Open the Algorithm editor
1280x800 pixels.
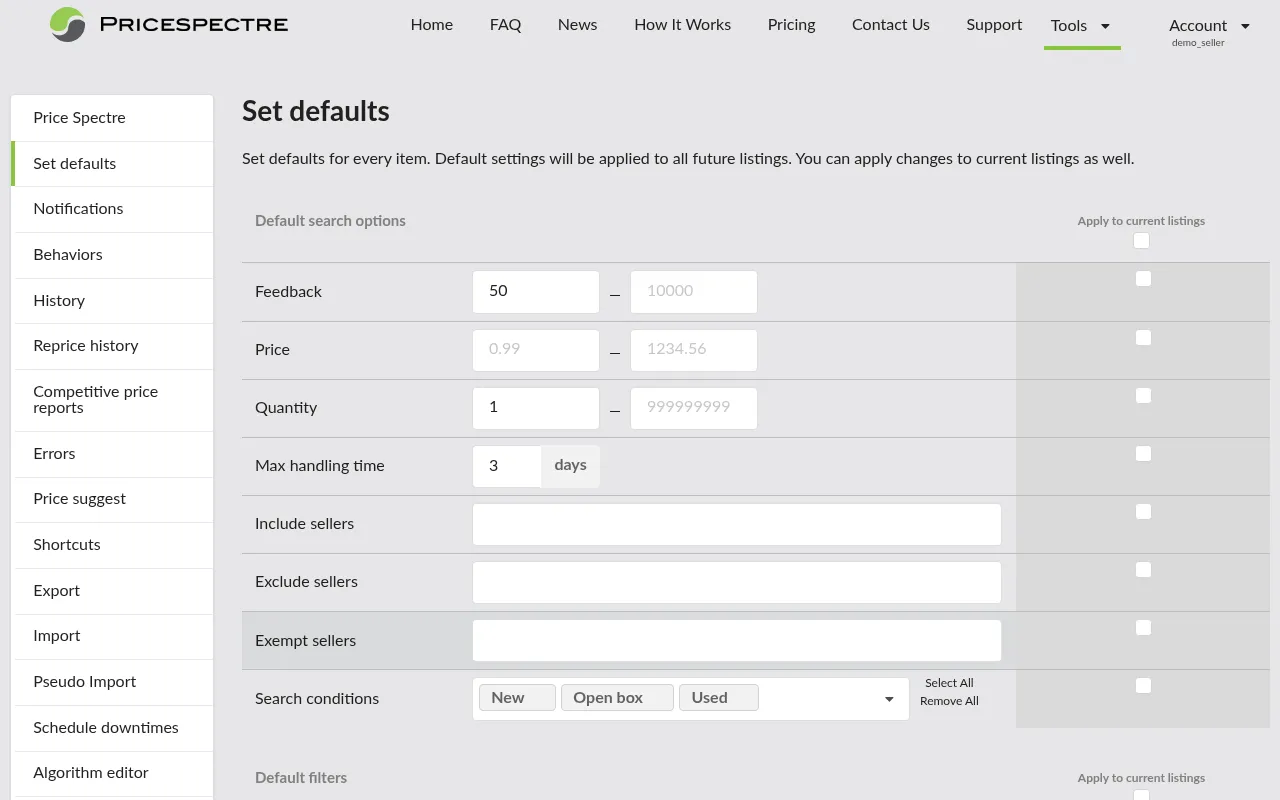(91, 773)
